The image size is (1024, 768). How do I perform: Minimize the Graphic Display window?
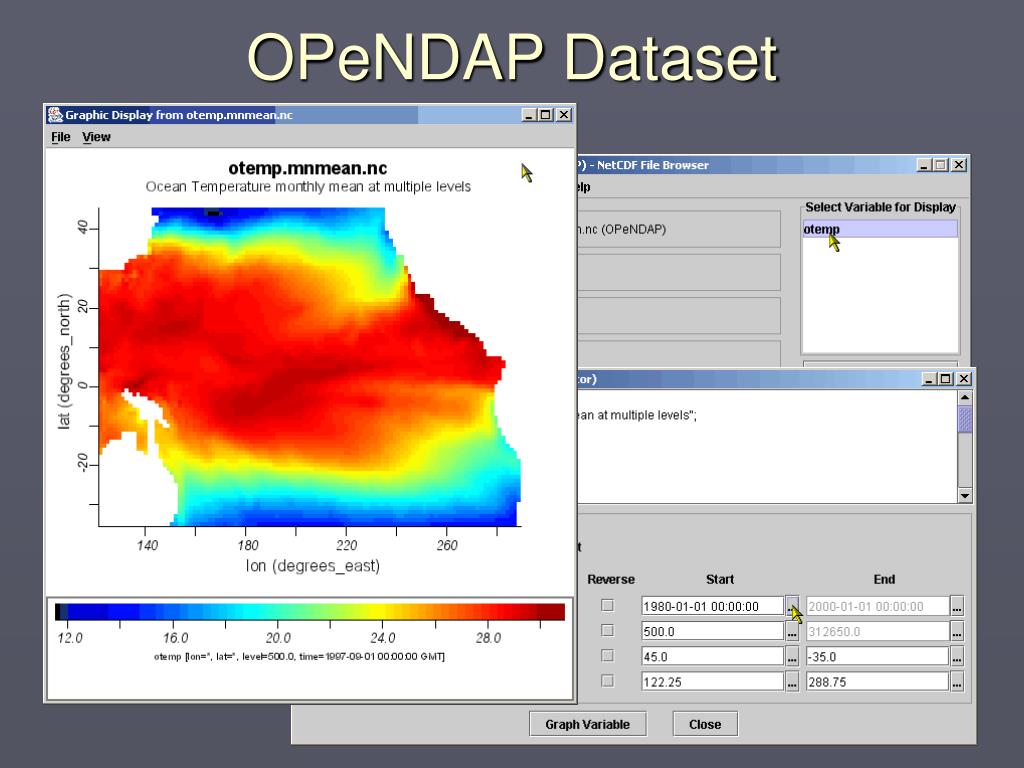[x=530, y=115]
